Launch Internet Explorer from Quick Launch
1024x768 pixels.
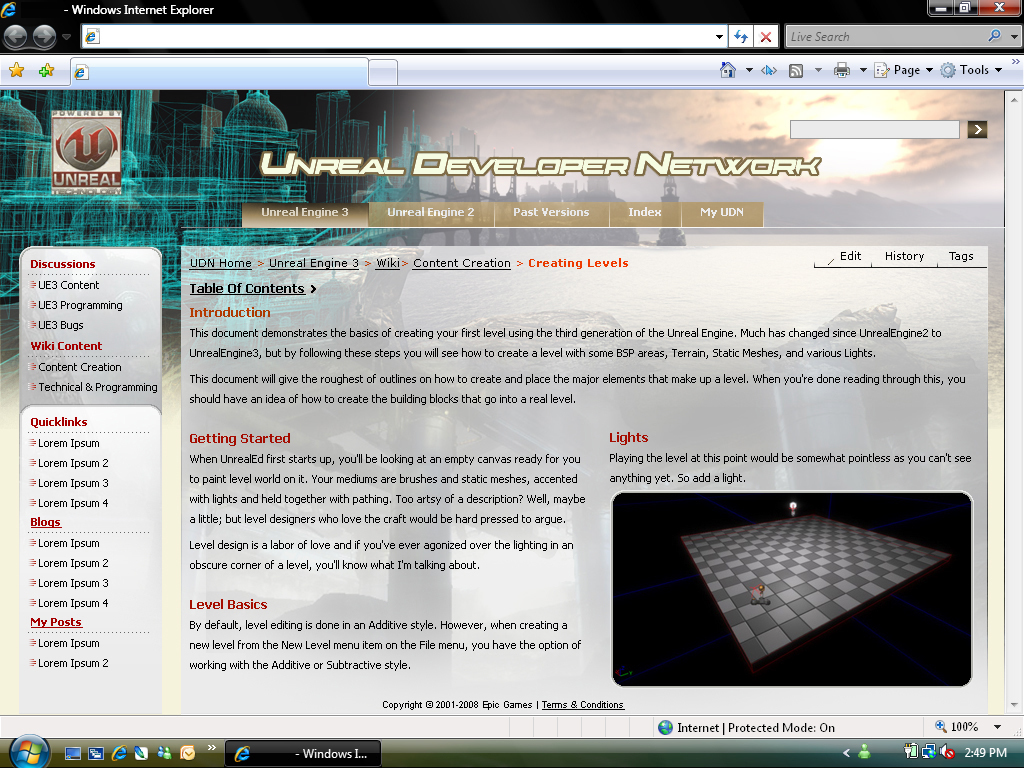pos(119,754)
